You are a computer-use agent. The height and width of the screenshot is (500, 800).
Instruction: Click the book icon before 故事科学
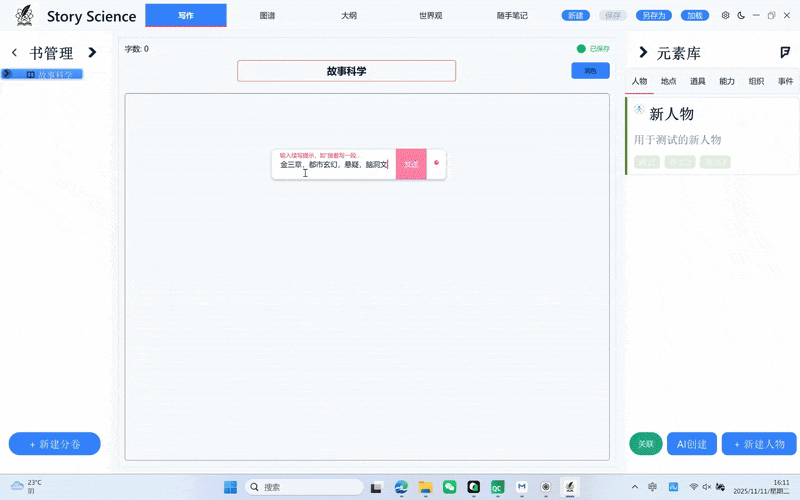(31, 74)
